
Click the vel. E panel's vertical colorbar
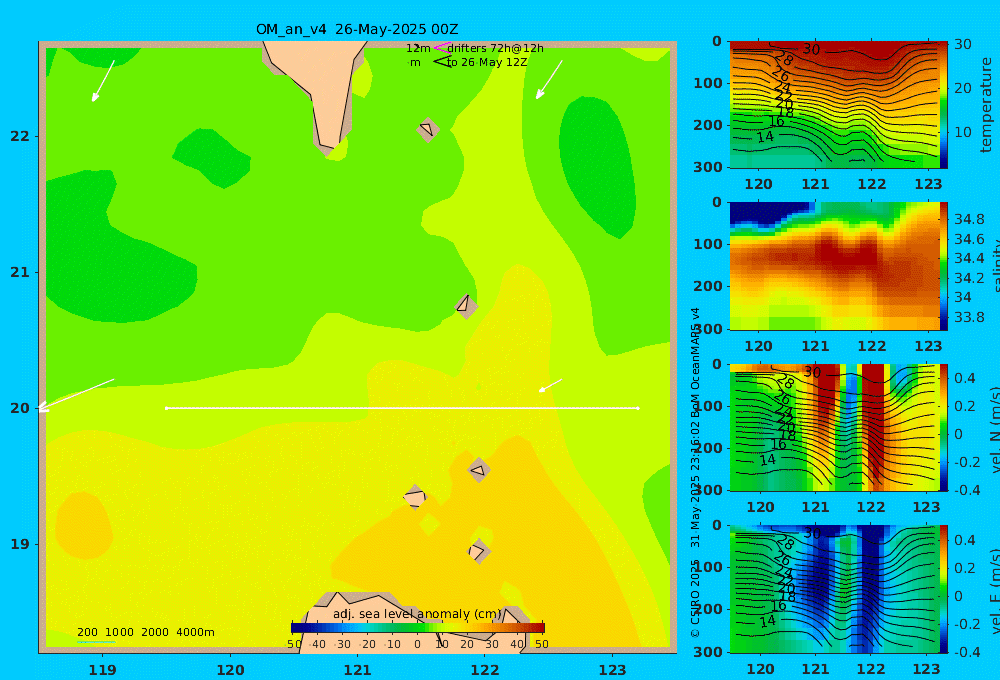click(x=944, y=589)
